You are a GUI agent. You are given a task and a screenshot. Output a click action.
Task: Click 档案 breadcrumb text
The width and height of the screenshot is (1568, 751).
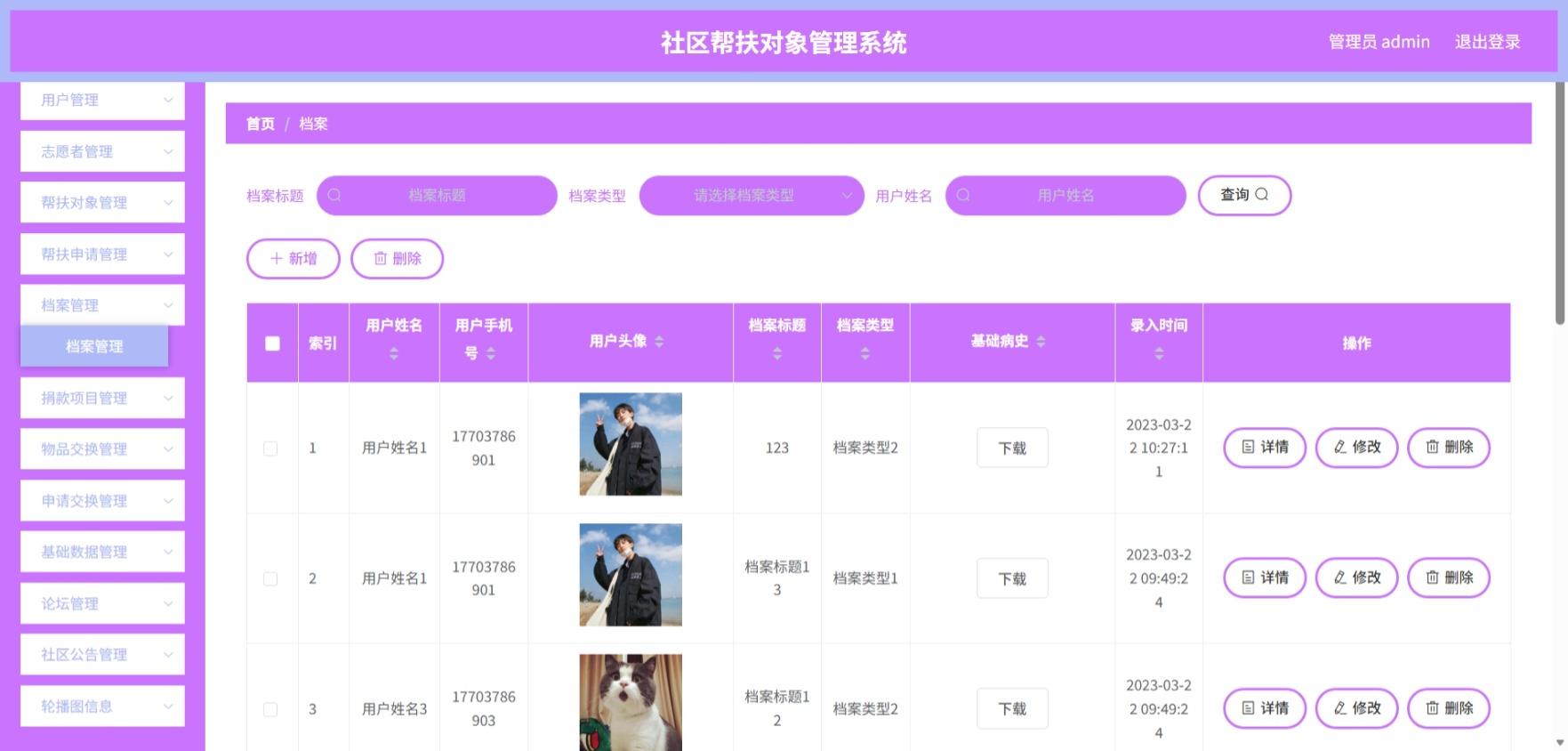click(x=313, y=124)
